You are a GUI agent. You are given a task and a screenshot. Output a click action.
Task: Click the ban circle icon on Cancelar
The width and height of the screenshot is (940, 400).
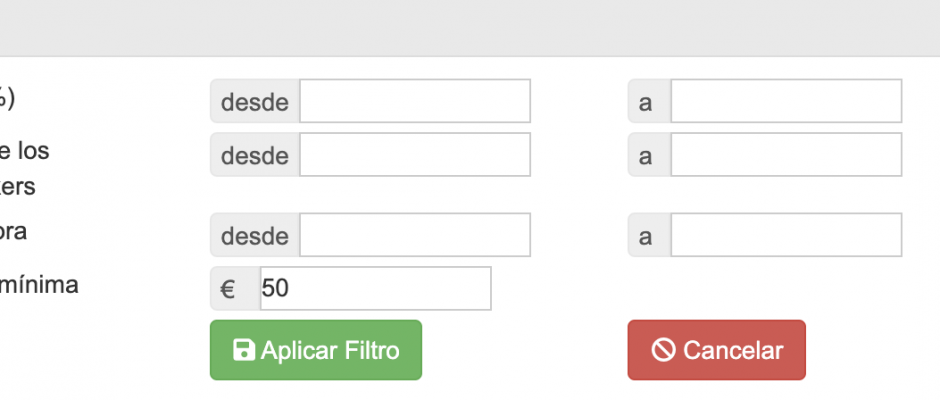(x=664, y=350)
